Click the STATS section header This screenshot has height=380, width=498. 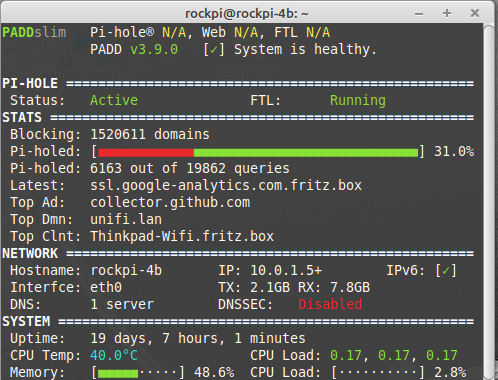tap(22, 117)
